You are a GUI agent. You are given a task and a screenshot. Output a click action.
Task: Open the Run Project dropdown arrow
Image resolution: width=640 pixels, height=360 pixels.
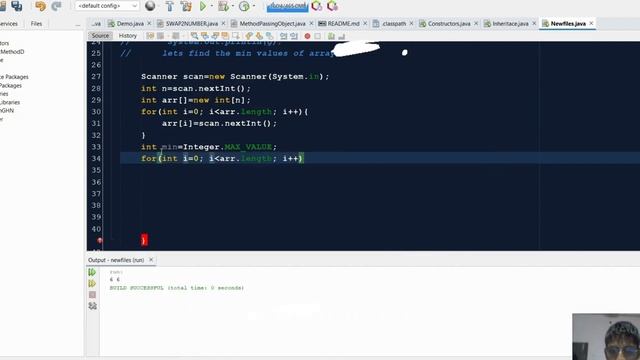tap(211, 6)
